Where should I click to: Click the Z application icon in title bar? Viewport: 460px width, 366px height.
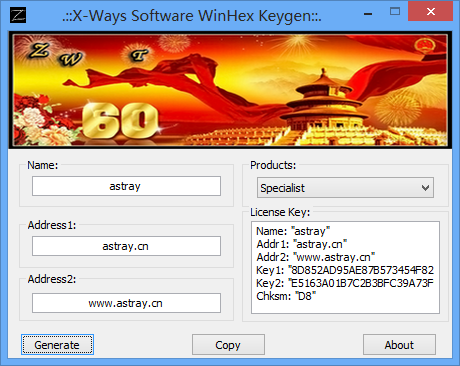18,15
